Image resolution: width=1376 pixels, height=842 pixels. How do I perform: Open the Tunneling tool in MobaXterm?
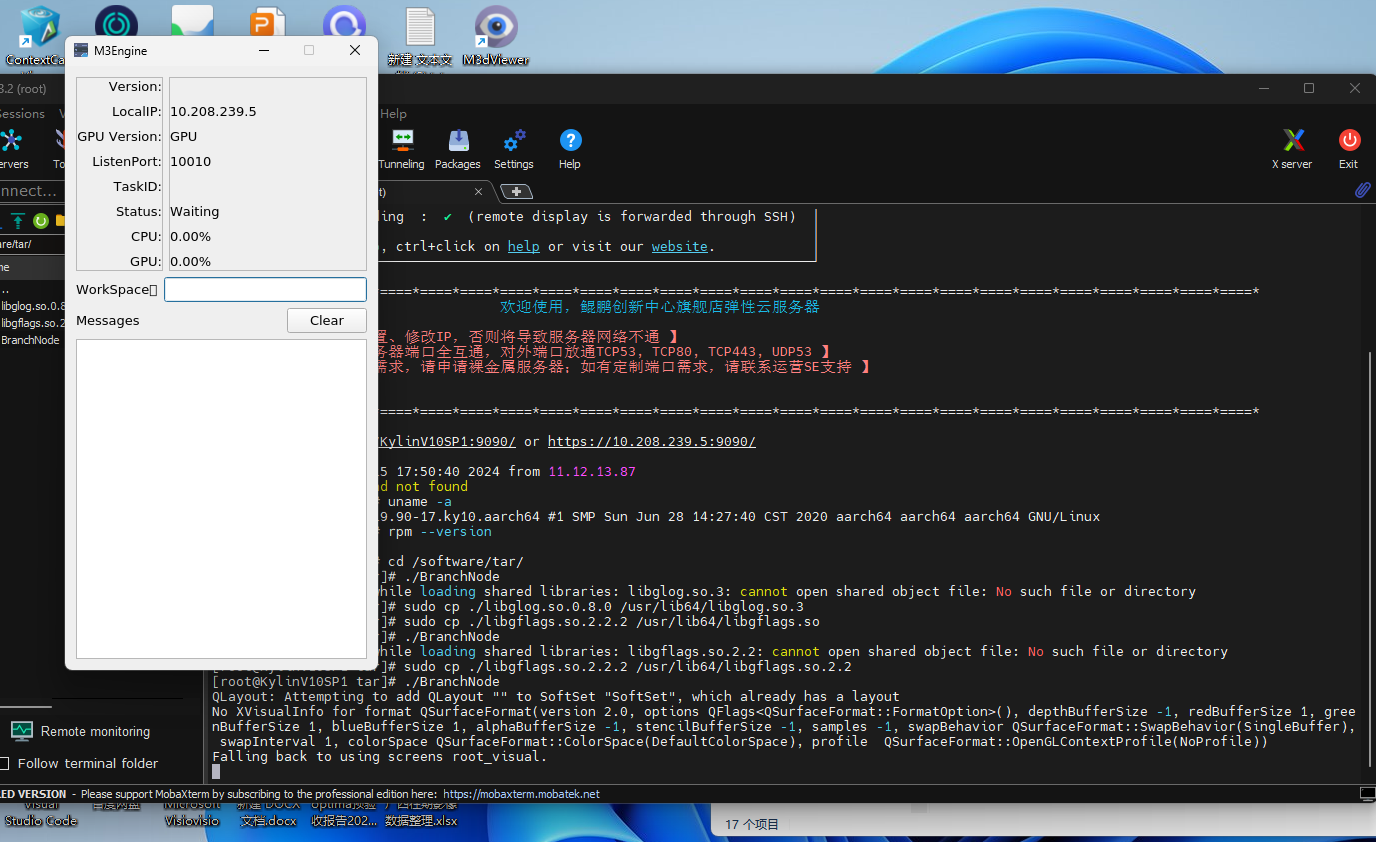pos(401,148)
